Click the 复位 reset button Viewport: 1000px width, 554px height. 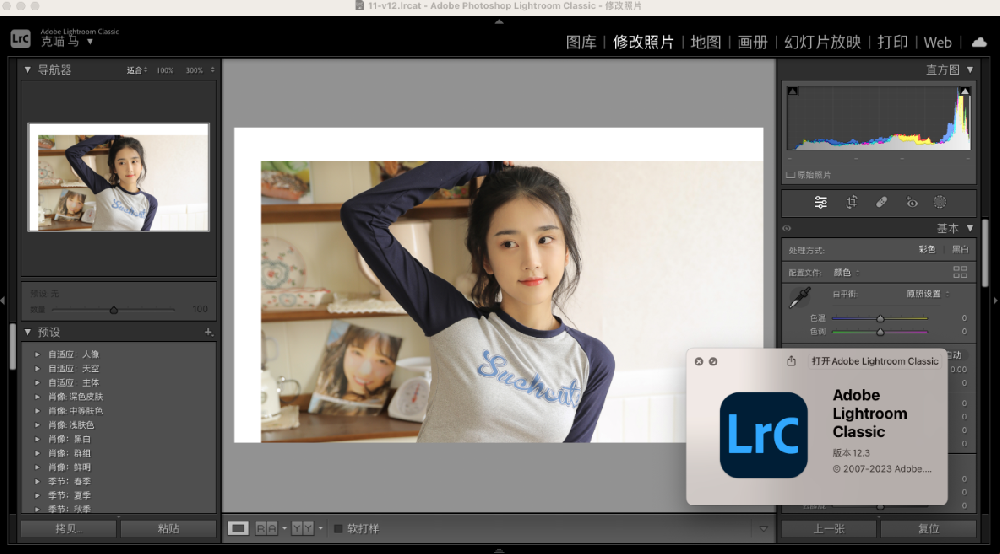(928, 529)
